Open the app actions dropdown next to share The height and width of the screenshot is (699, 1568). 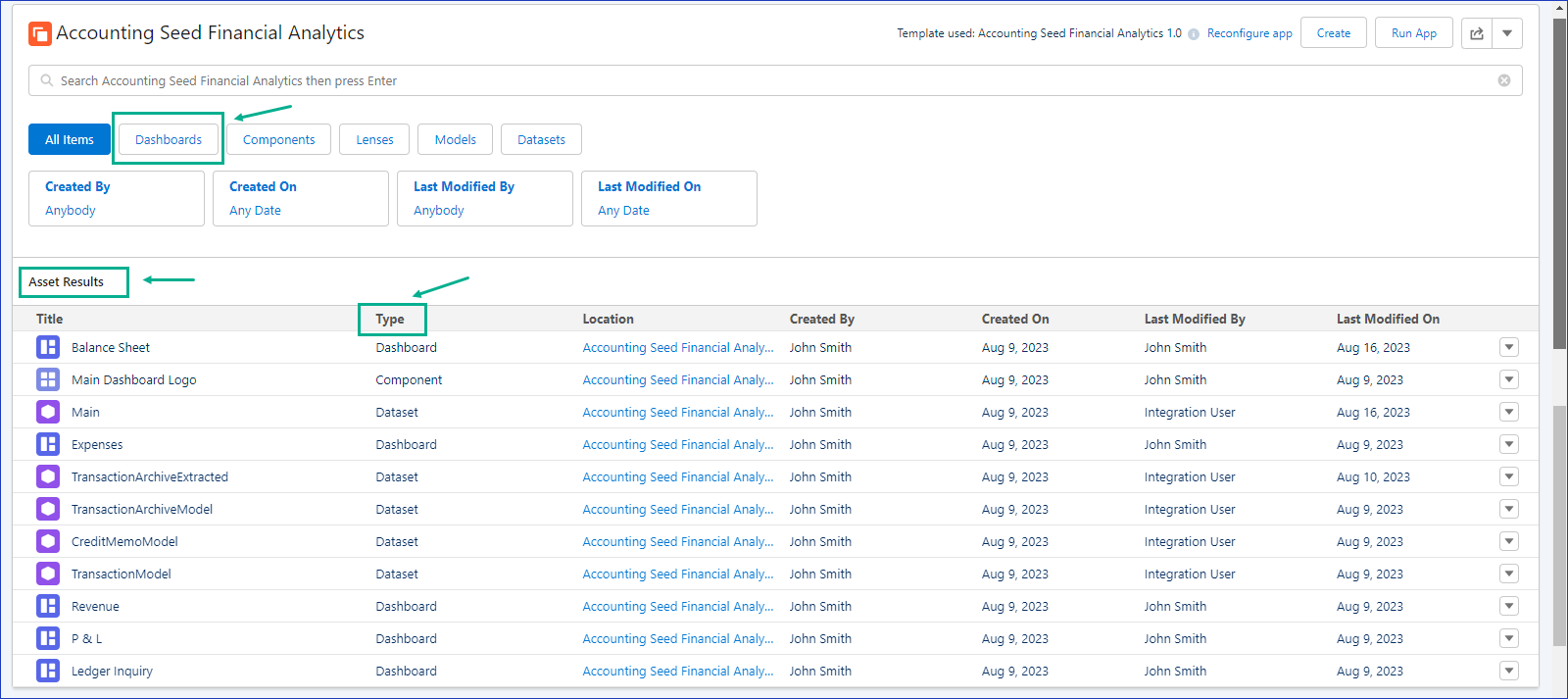(1507, 33)
